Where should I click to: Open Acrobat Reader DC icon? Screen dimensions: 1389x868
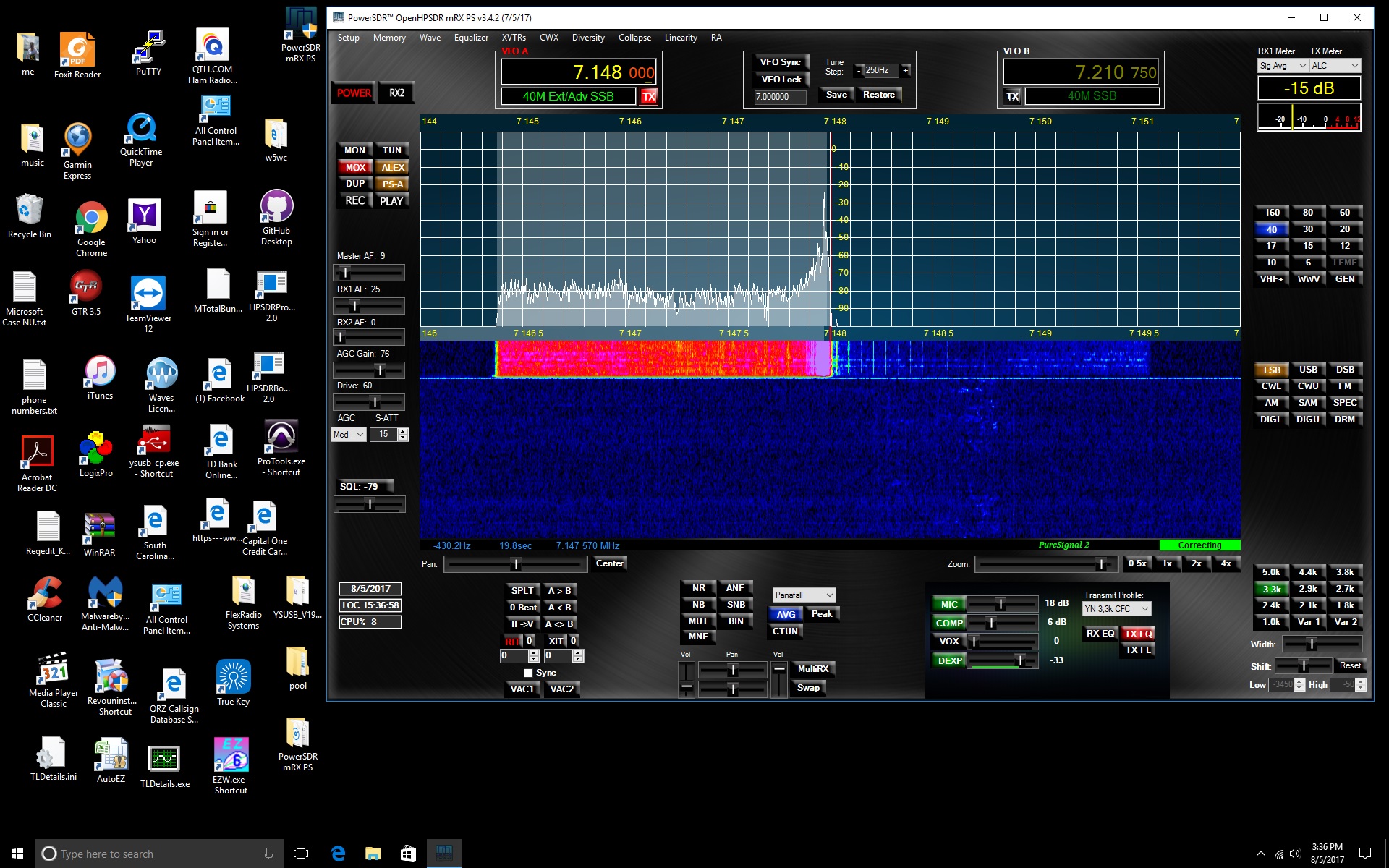tap(37, 464)
